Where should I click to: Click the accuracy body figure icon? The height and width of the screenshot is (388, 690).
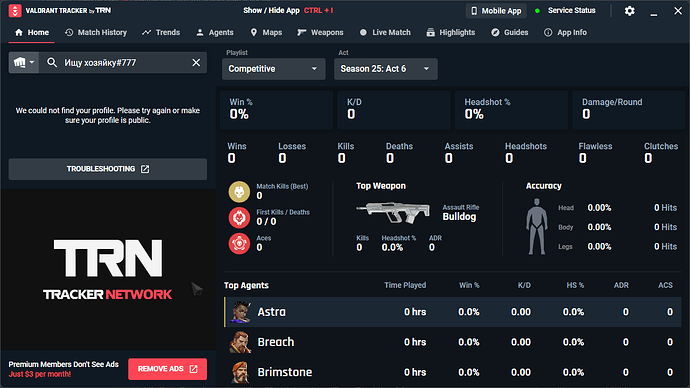coord(537,226)
